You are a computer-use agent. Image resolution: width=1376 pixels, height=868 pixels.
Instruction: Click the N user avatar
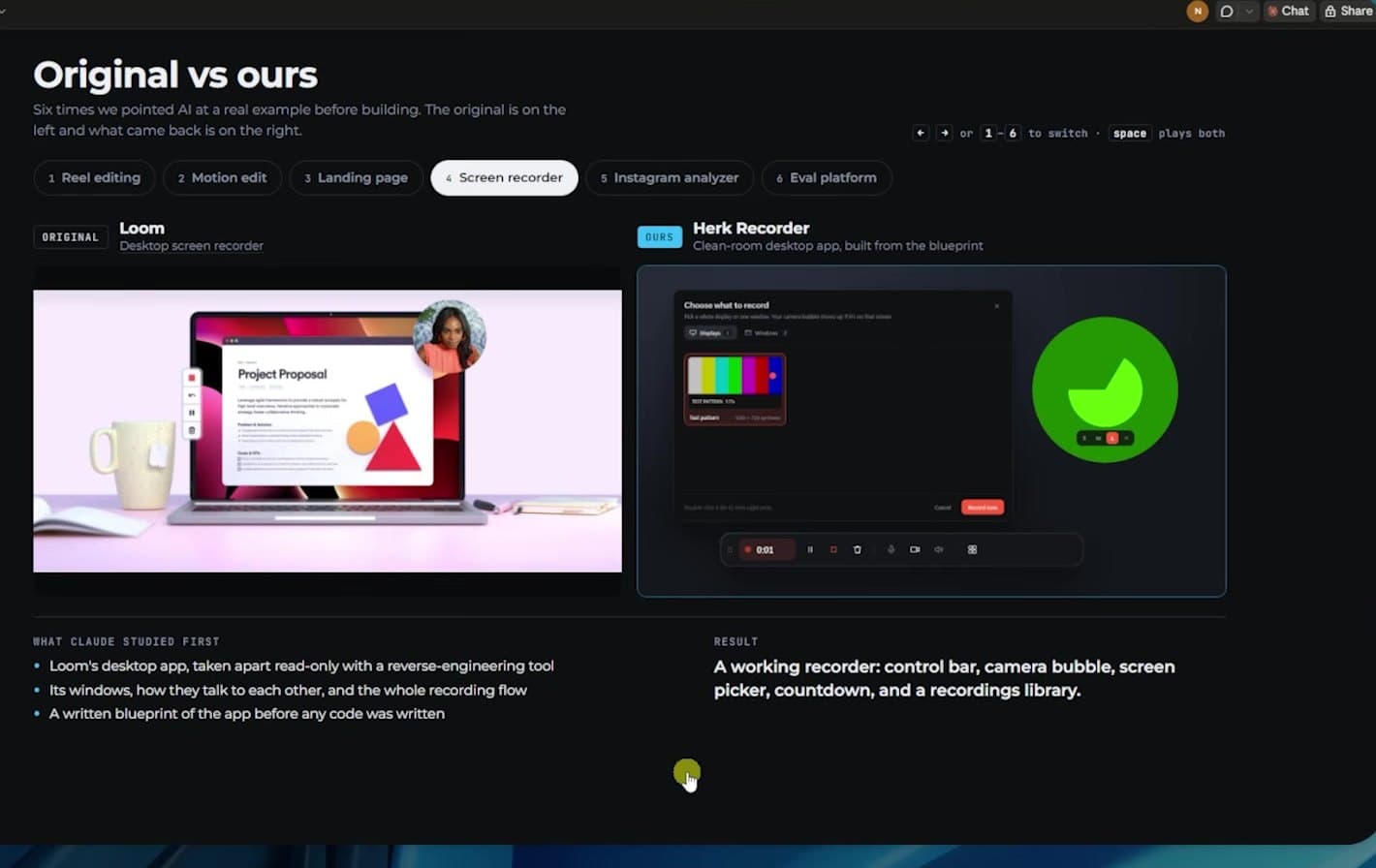point(1198,12)
